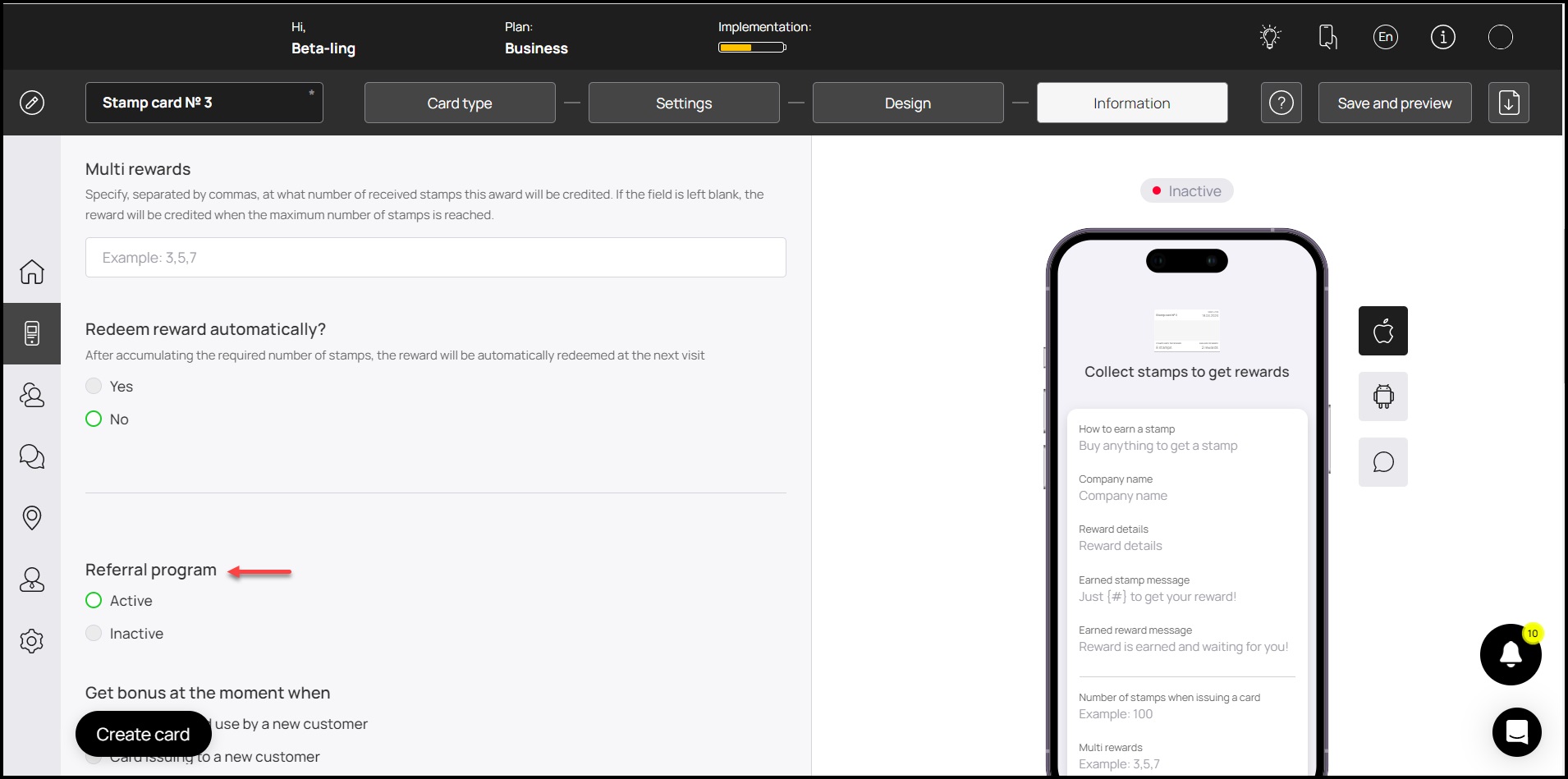Image resolution: width=1568 pixels, height=779 pixels.
Task: Open the profile avatar circle
Action: click(1501, 37)
